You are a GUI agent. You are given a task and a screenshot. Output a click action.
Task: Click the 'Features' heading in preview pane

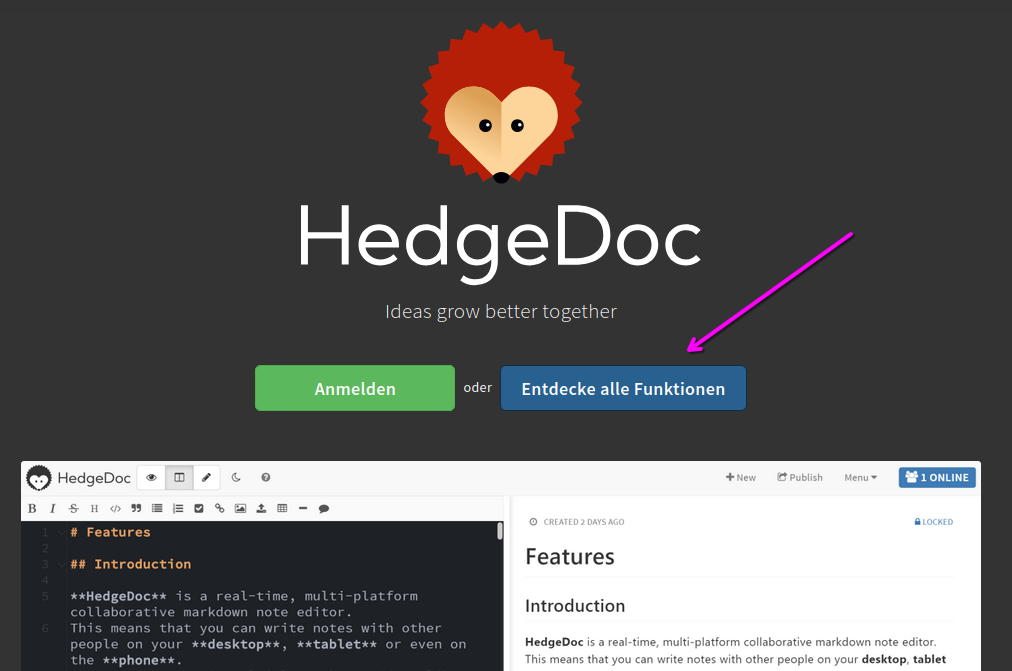(570, 557)
